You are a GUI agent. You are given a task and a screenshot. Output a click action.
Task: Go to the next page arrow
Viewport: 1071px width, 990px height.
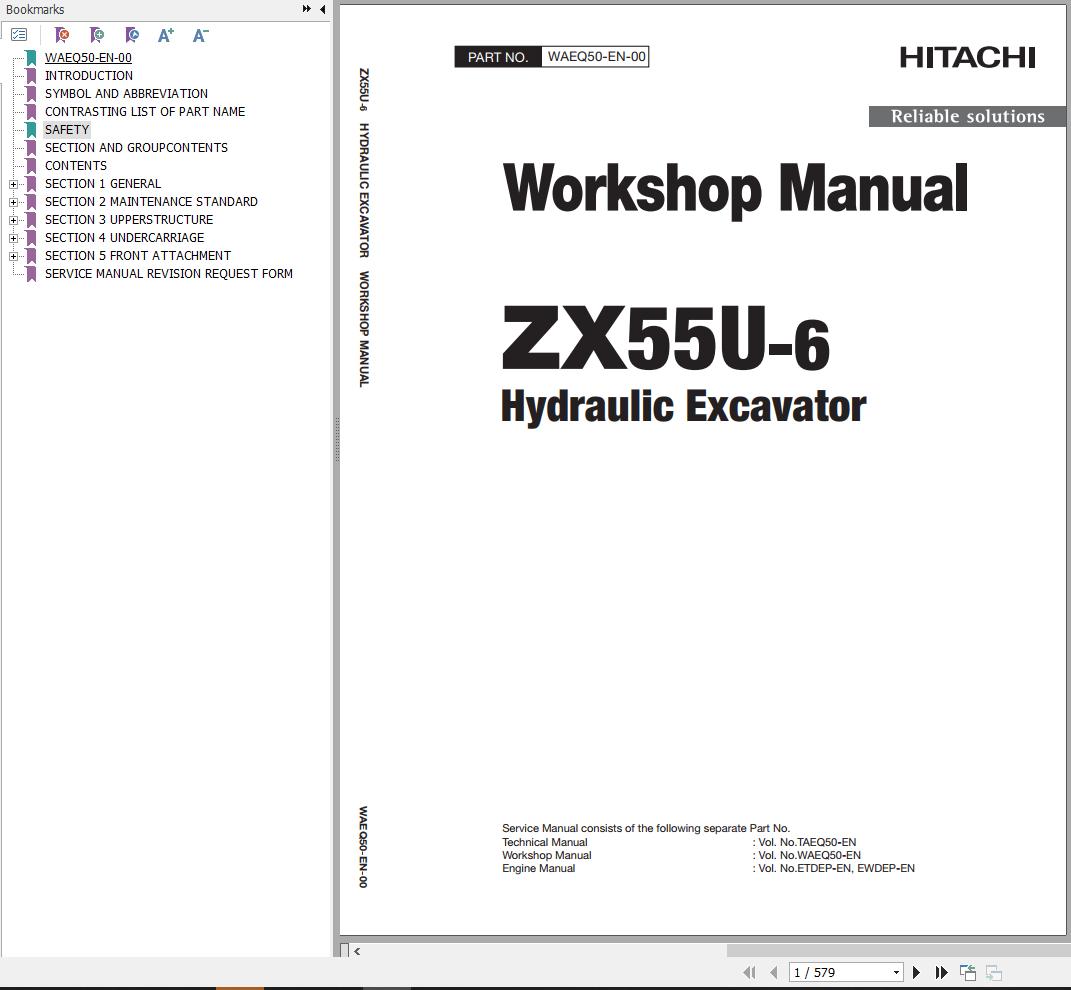click(917, 972)
